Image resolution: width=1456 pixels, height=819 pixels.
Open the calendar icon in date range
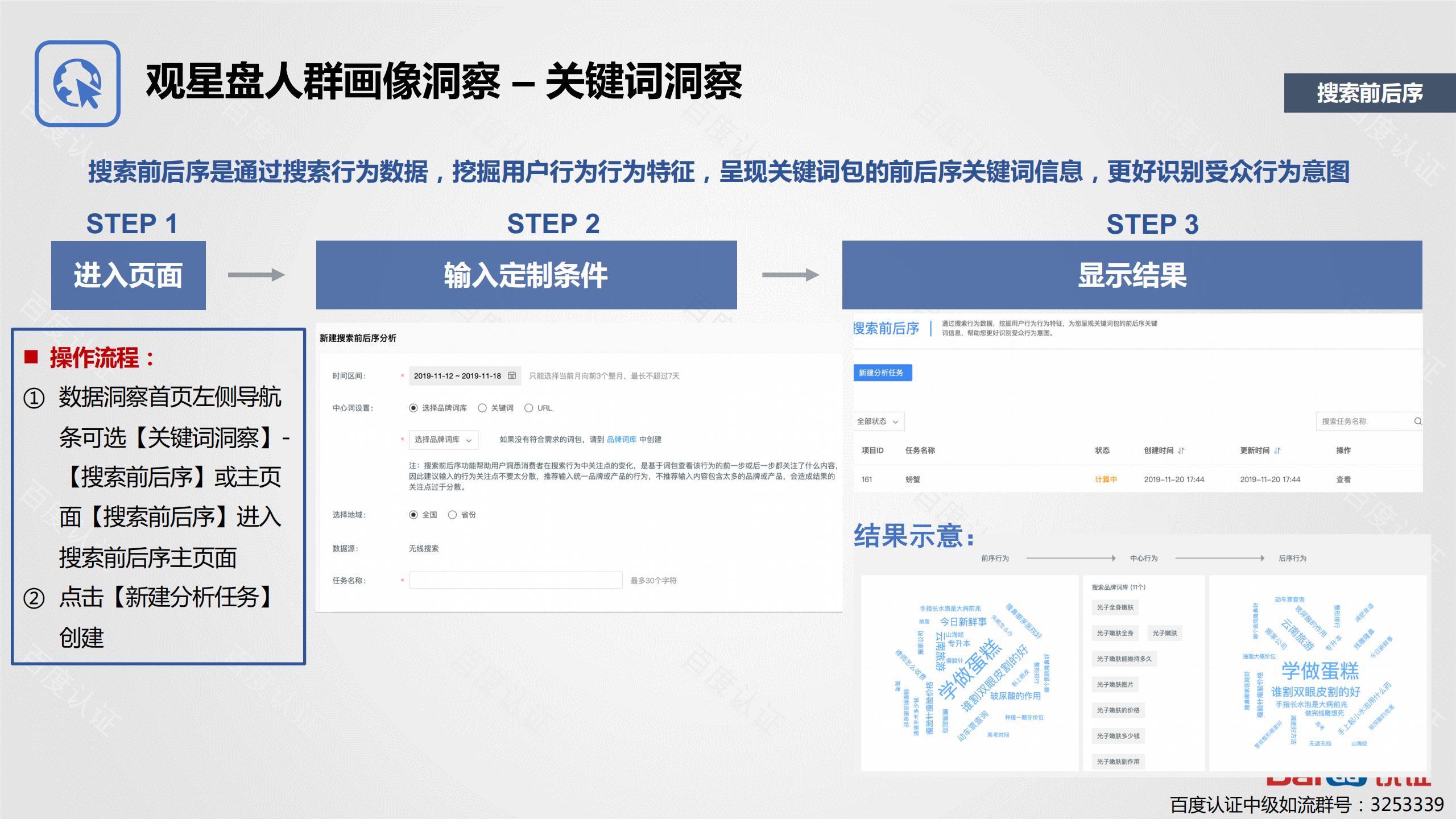(x=512, y=375)
